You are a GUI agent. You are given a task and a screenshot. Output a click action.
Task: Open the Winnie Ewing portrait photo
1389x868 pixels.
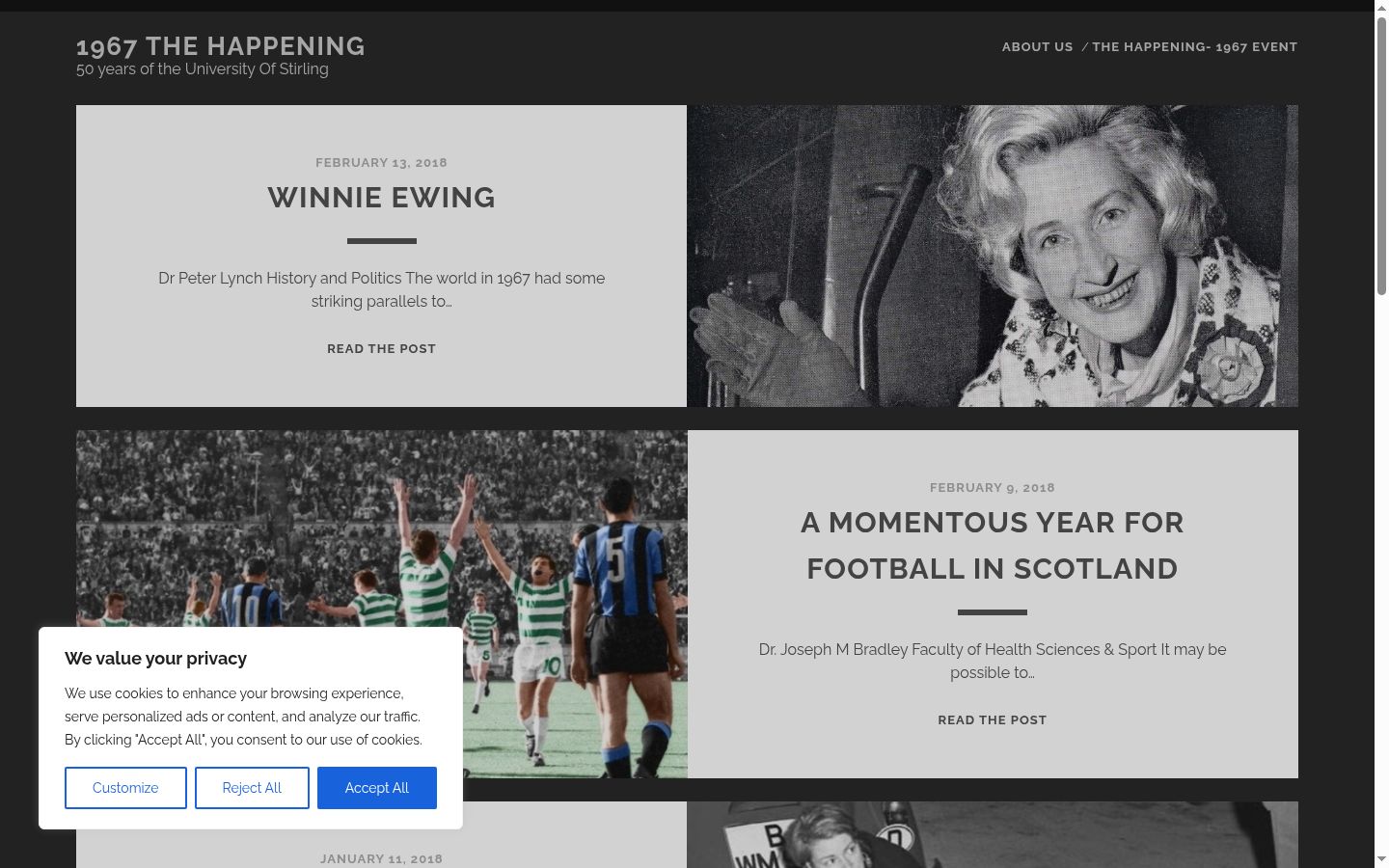993,256
